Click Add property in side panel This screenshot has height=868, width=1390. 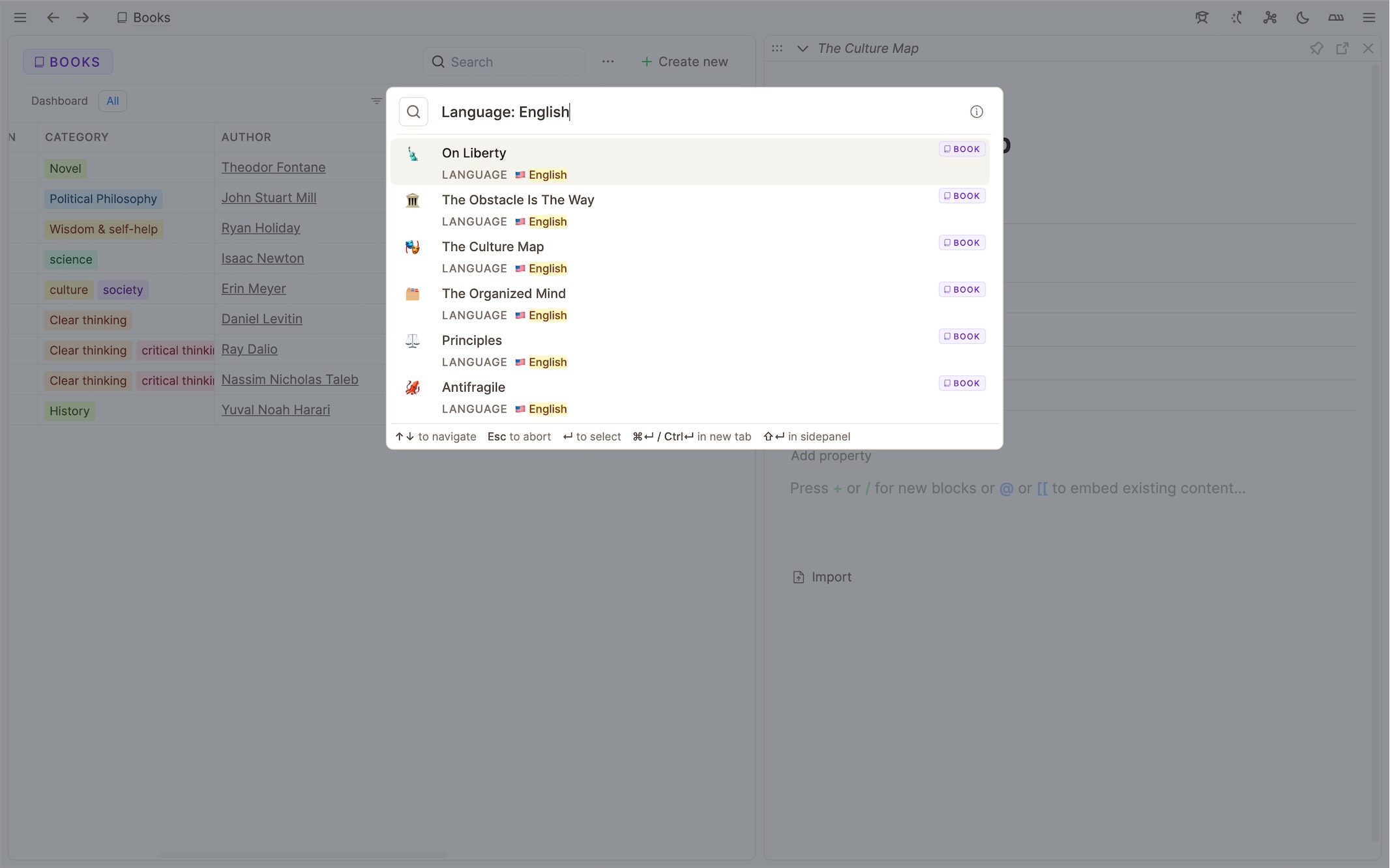(831, 456)
